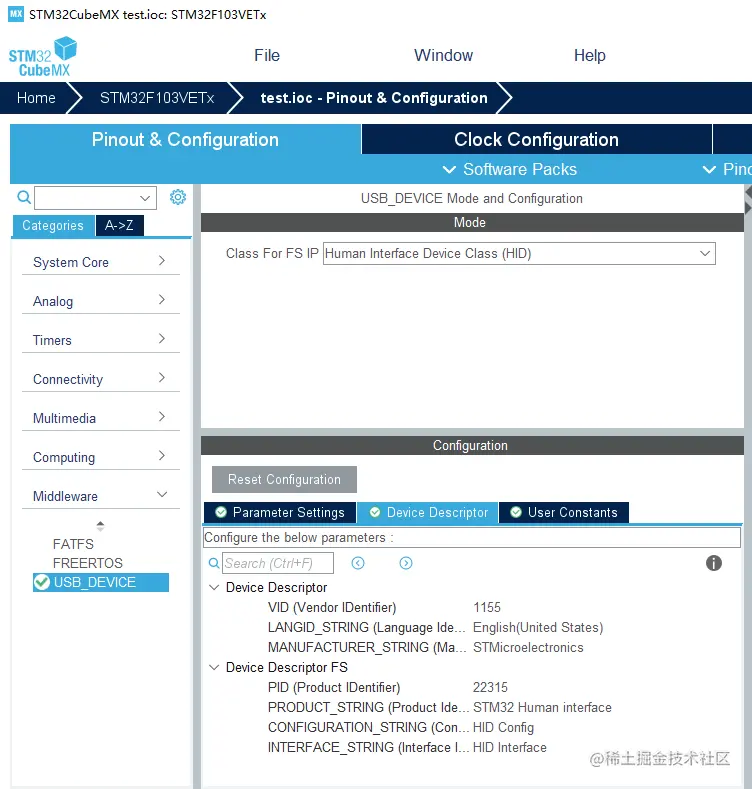
Task: Switch to the Parameter Settings tab
Action: pyautogui.click(x=280, y=512)
